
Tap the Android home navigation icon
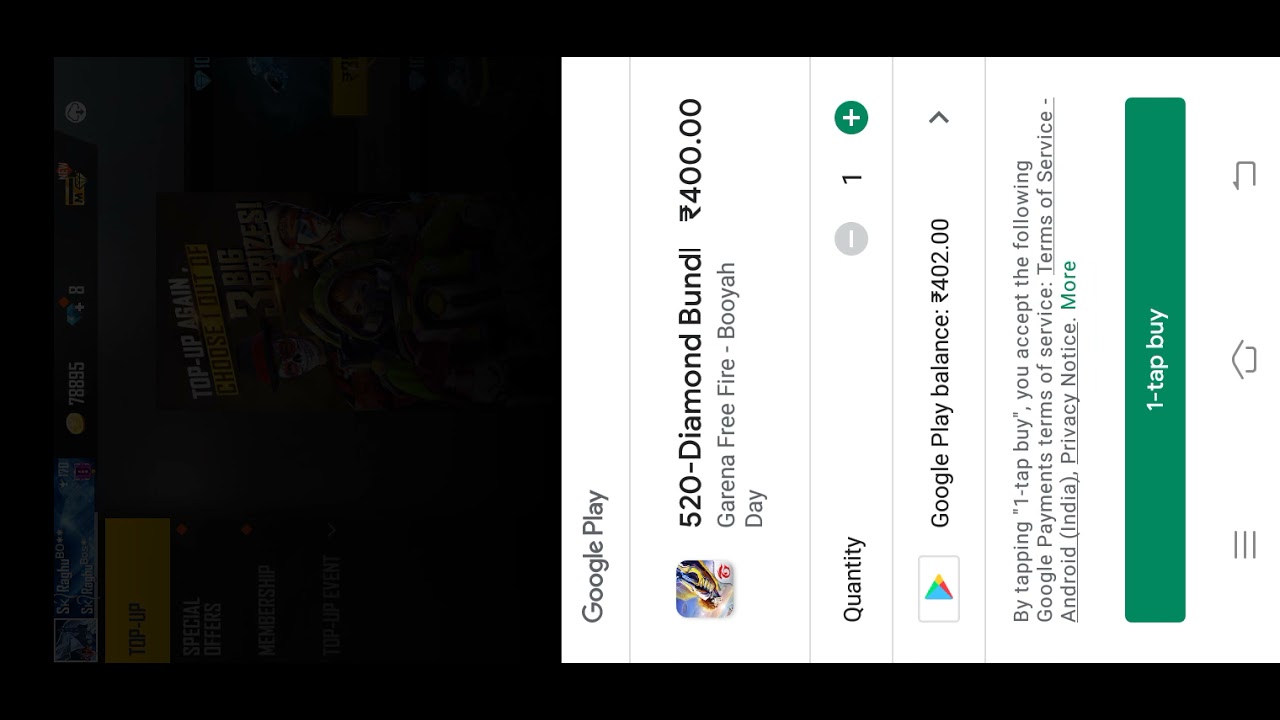(x=1244, y=360)
